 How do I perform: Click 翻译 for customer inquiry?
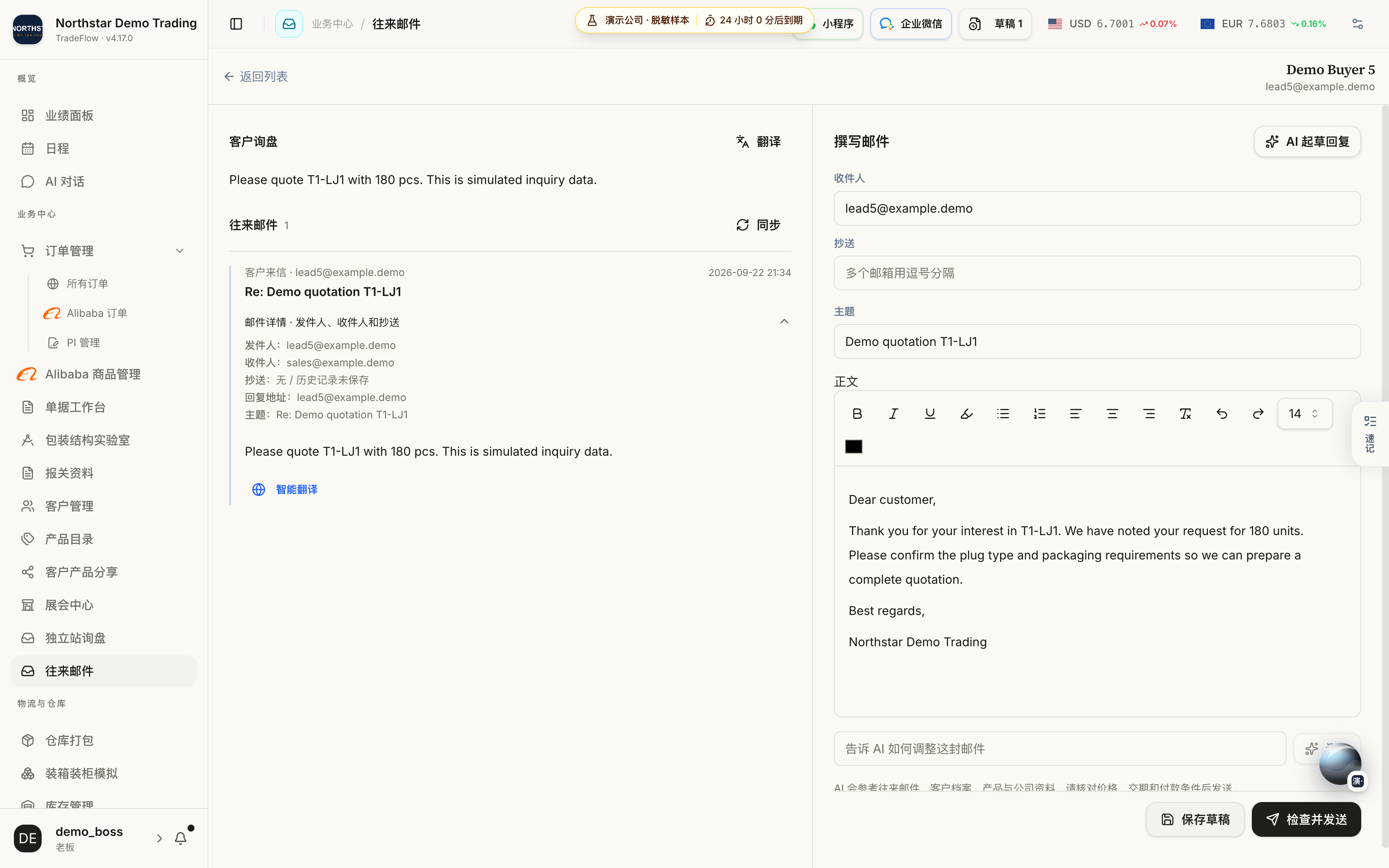758,141
